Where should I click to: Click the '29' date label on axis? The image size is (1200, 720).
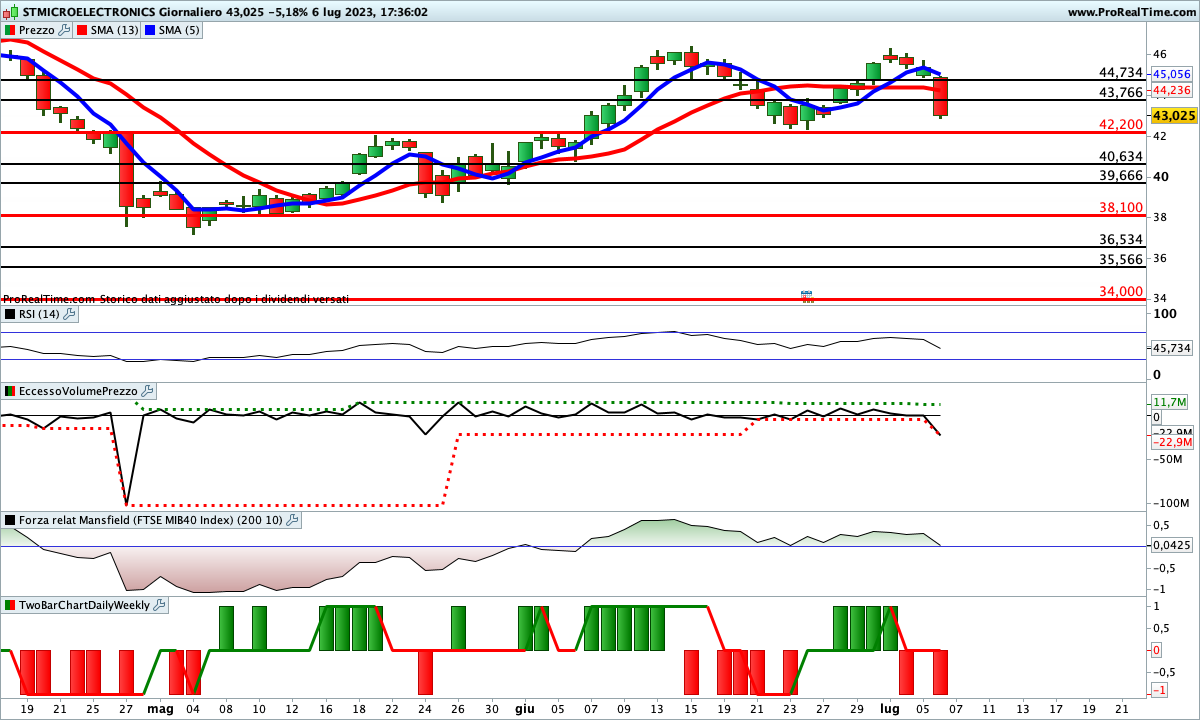(856, 708)
